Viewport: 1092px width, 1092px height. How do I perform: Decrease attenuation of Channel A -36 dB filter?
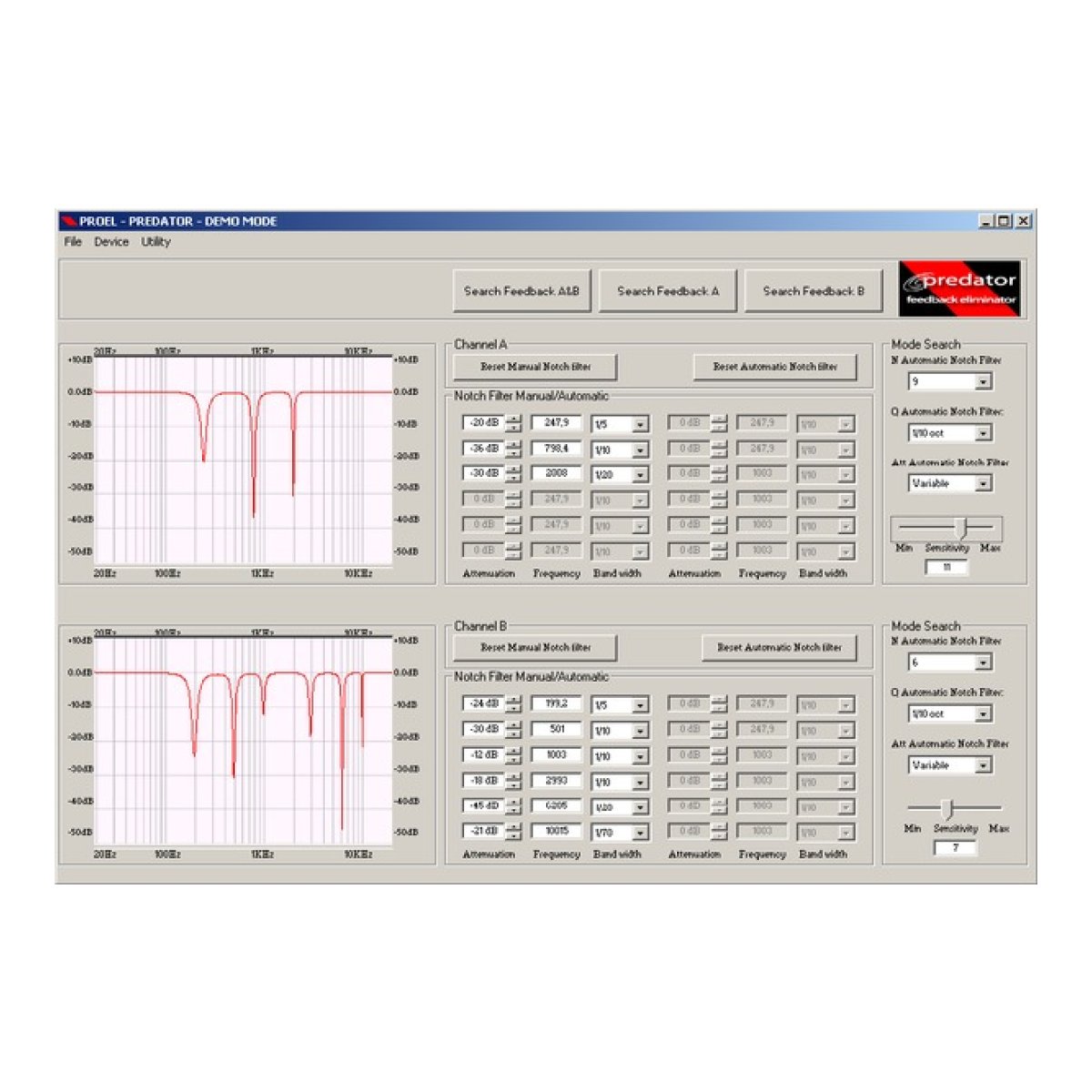click(514, 453)
